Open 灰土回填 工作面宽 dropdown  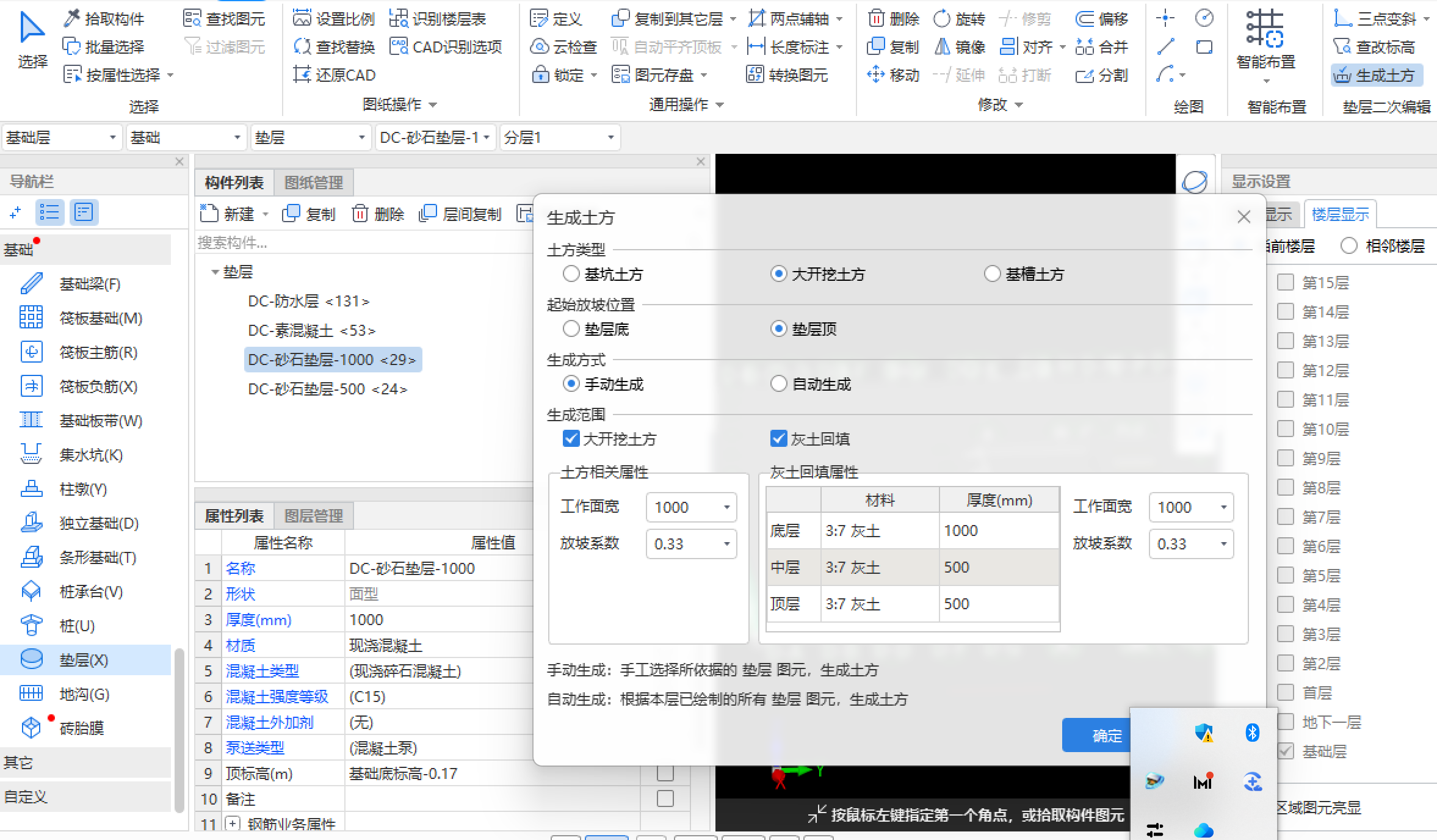(x=1191, y=507)
